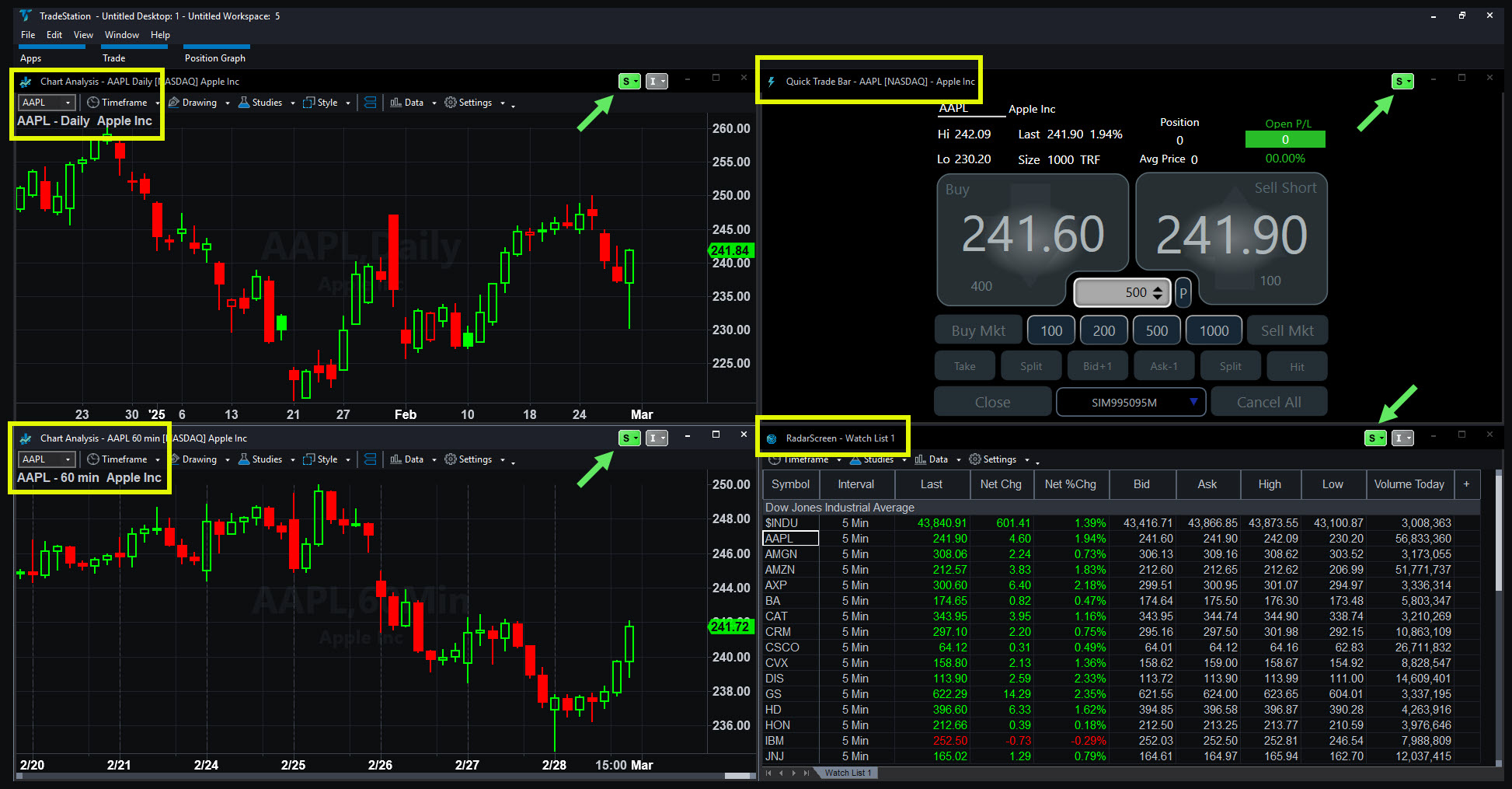This screenshot has width=1512, height=789.
Task: Switch to the Position Graph tab
Action: (x=215, y=58)
